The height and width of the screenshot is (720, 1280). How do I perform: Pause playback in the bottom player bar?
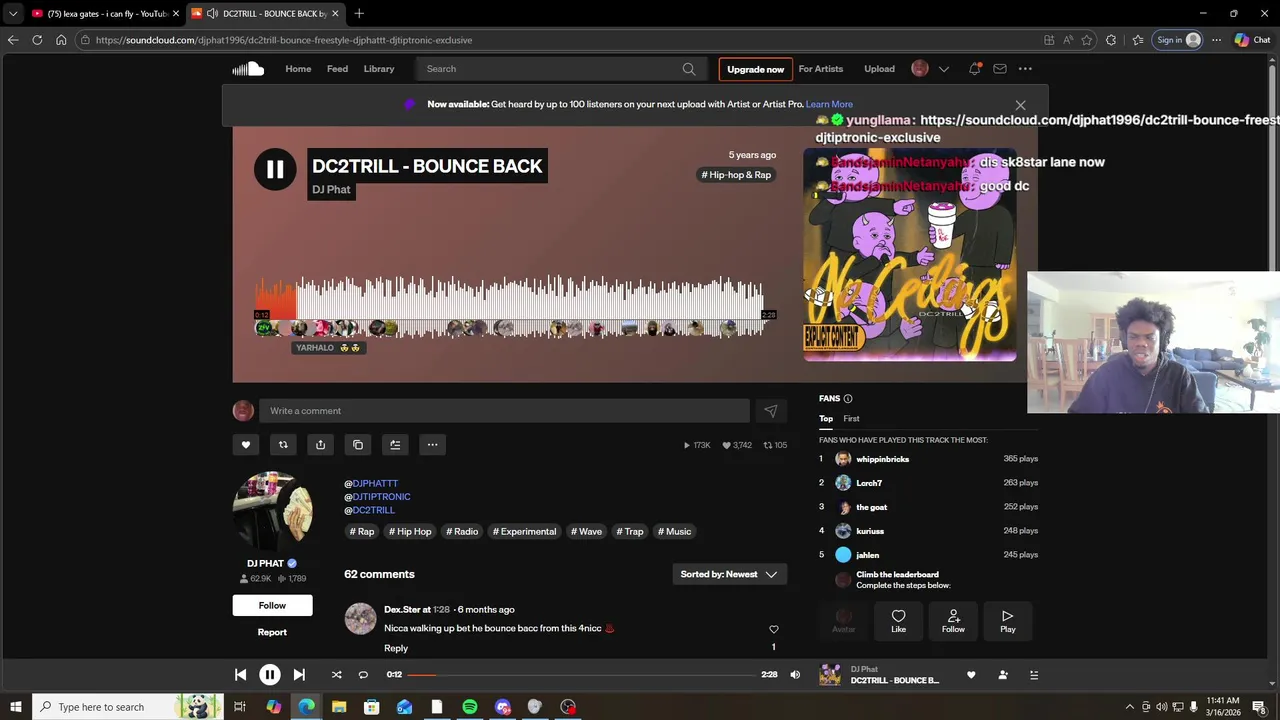pos(270,675)
